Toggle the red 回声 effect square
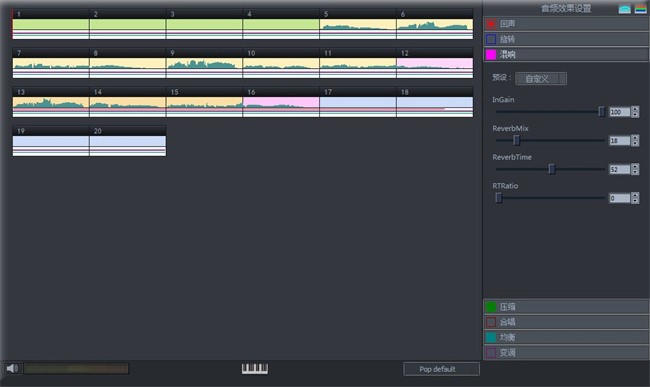The height and width of the screenshot is (387, 650). (x=491, y=24)
